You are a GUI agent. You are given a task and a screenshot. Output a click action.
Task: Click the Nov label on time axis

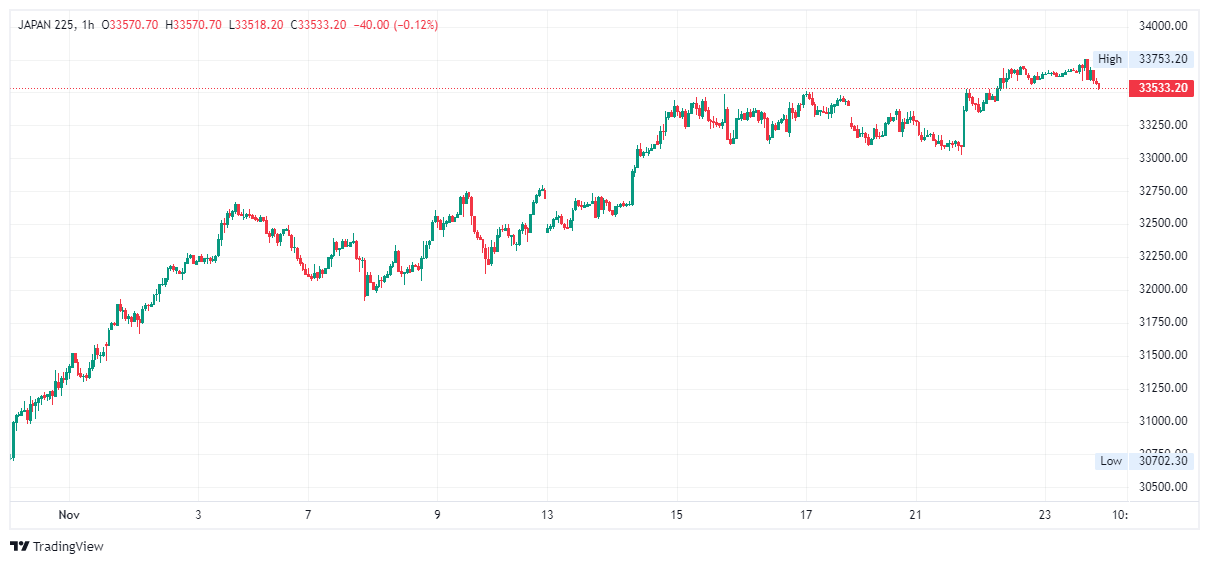[x=69, y=515]
